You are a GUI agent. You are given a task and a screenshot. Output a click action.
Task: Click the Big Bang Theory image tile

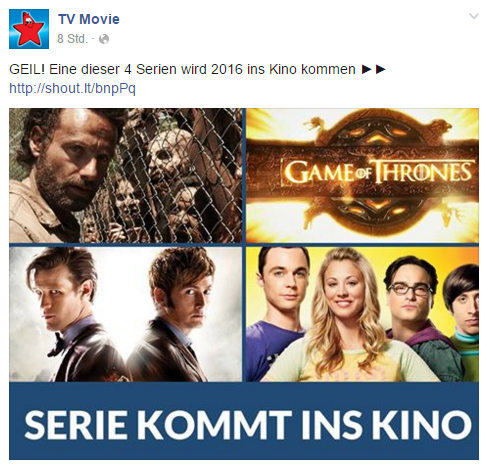point(362,314)
